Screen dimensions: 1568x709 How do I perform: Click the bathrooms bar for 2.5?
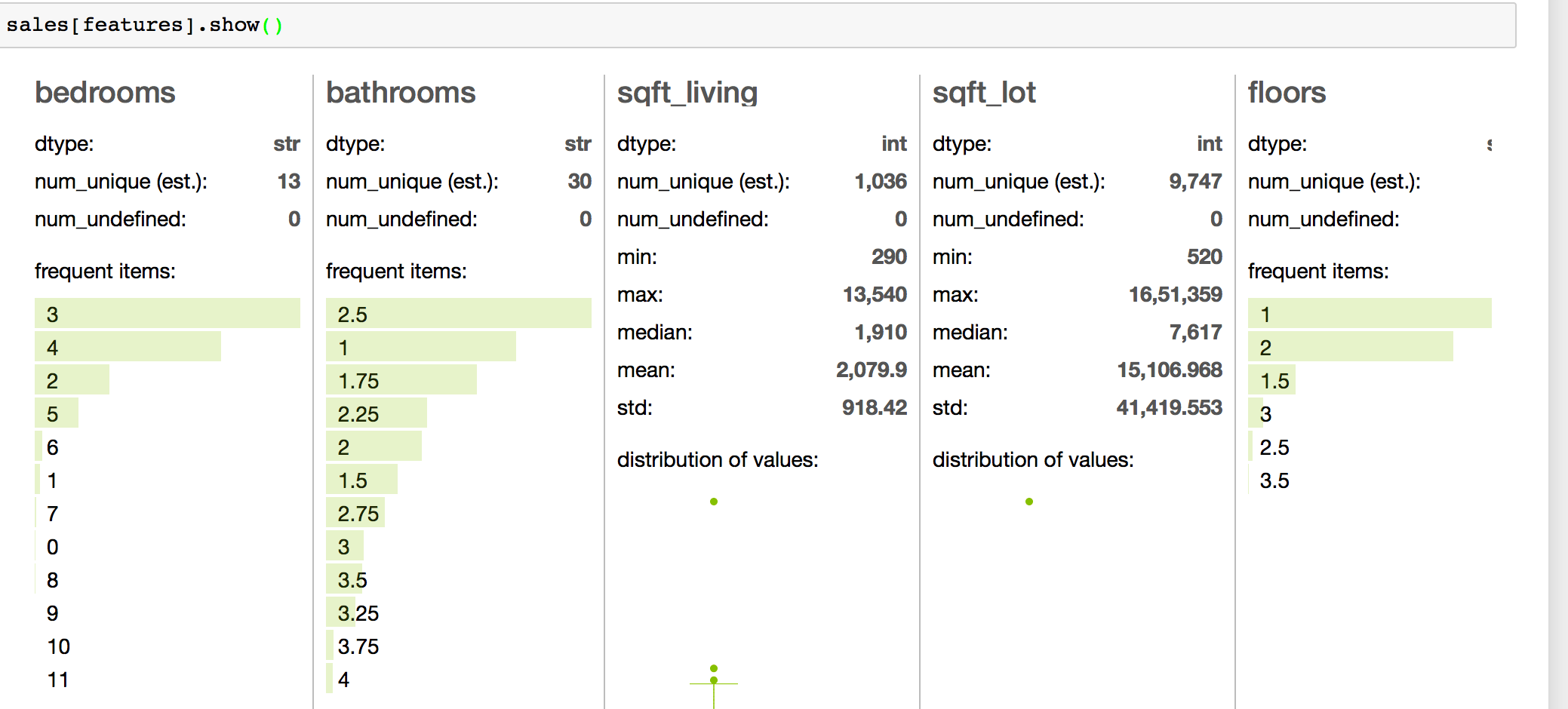coord(459,313)
